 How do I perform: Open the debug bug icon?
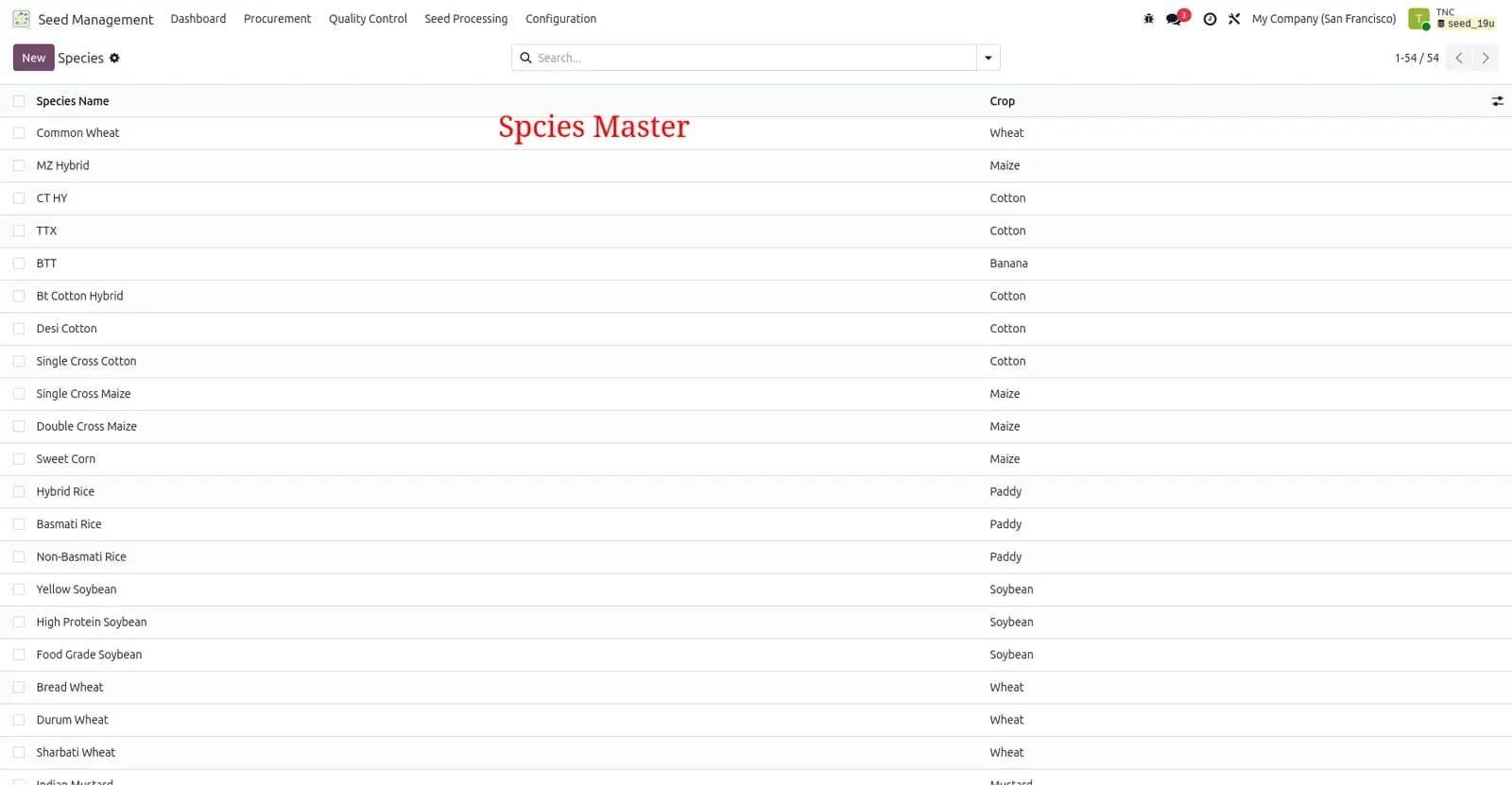point(1148,19)
